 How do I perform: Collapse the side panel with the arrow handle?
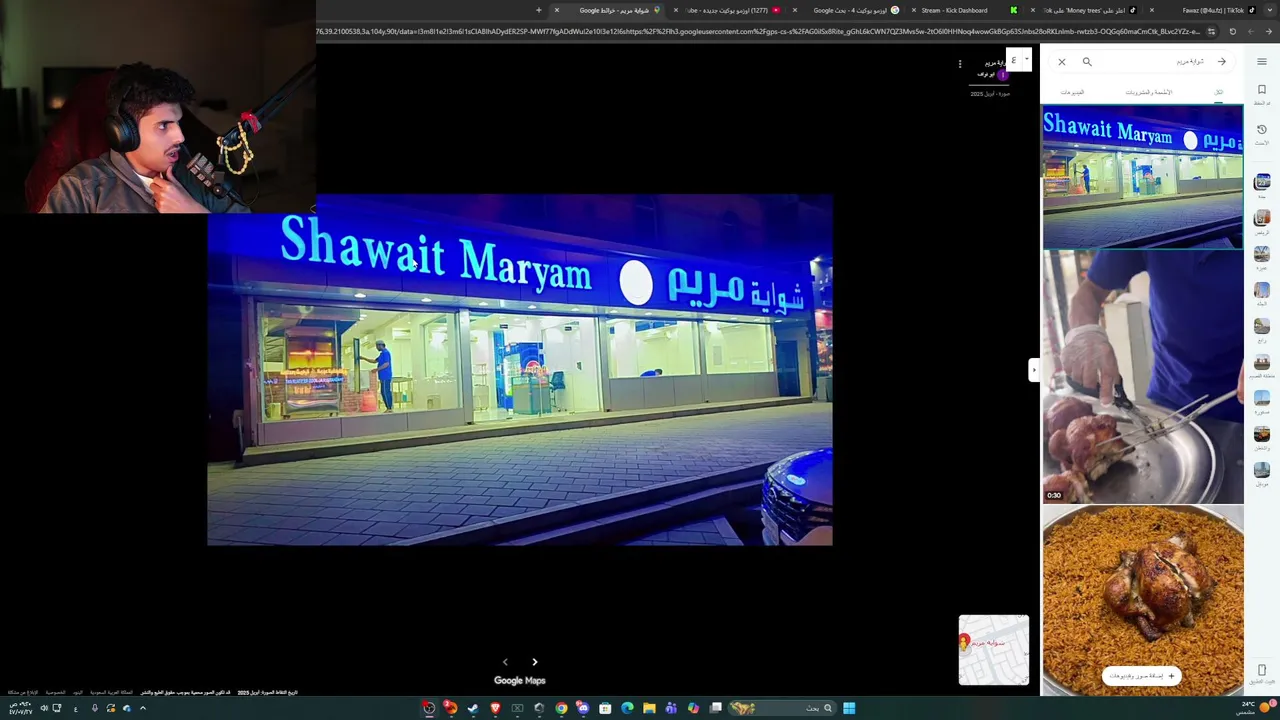[1035, 370]
